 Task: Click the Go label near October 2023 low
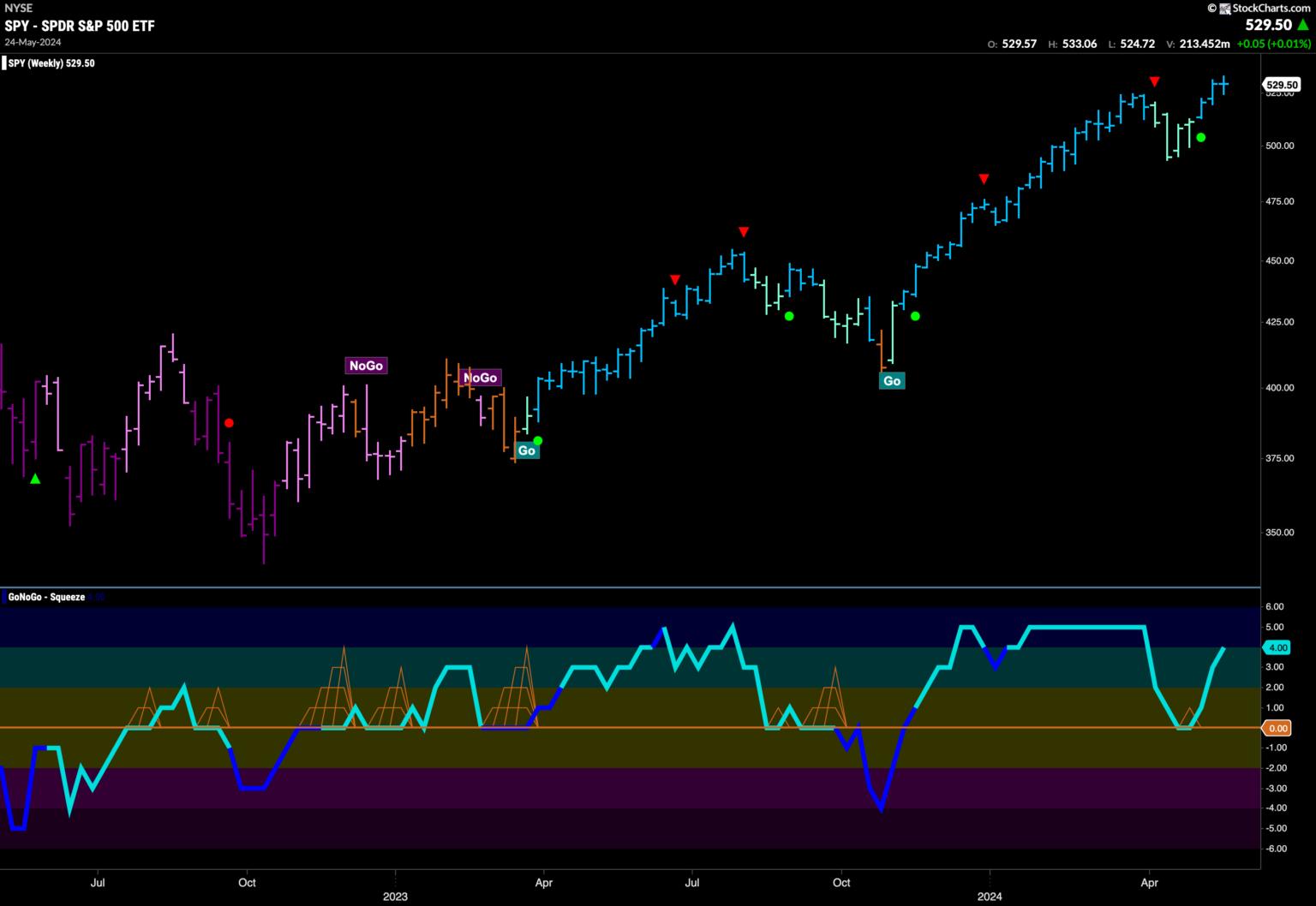tap(892, 381)
